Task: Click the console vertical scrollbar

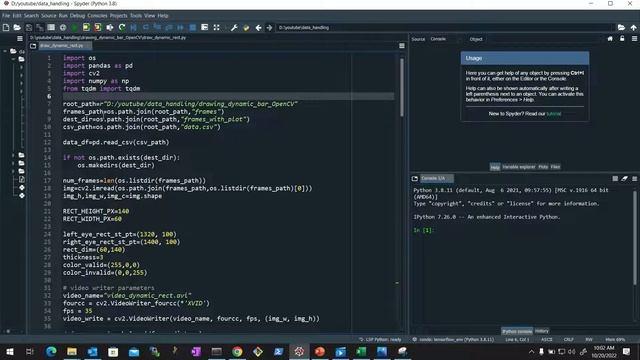Action: tap(635, 237)
